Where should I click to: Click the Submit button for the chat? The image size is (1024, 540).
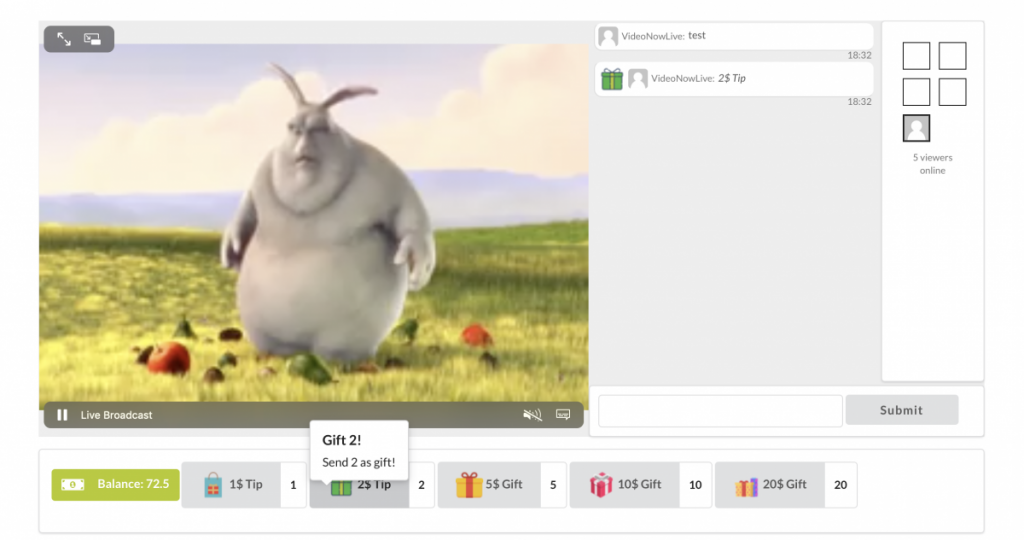(902, 410)
